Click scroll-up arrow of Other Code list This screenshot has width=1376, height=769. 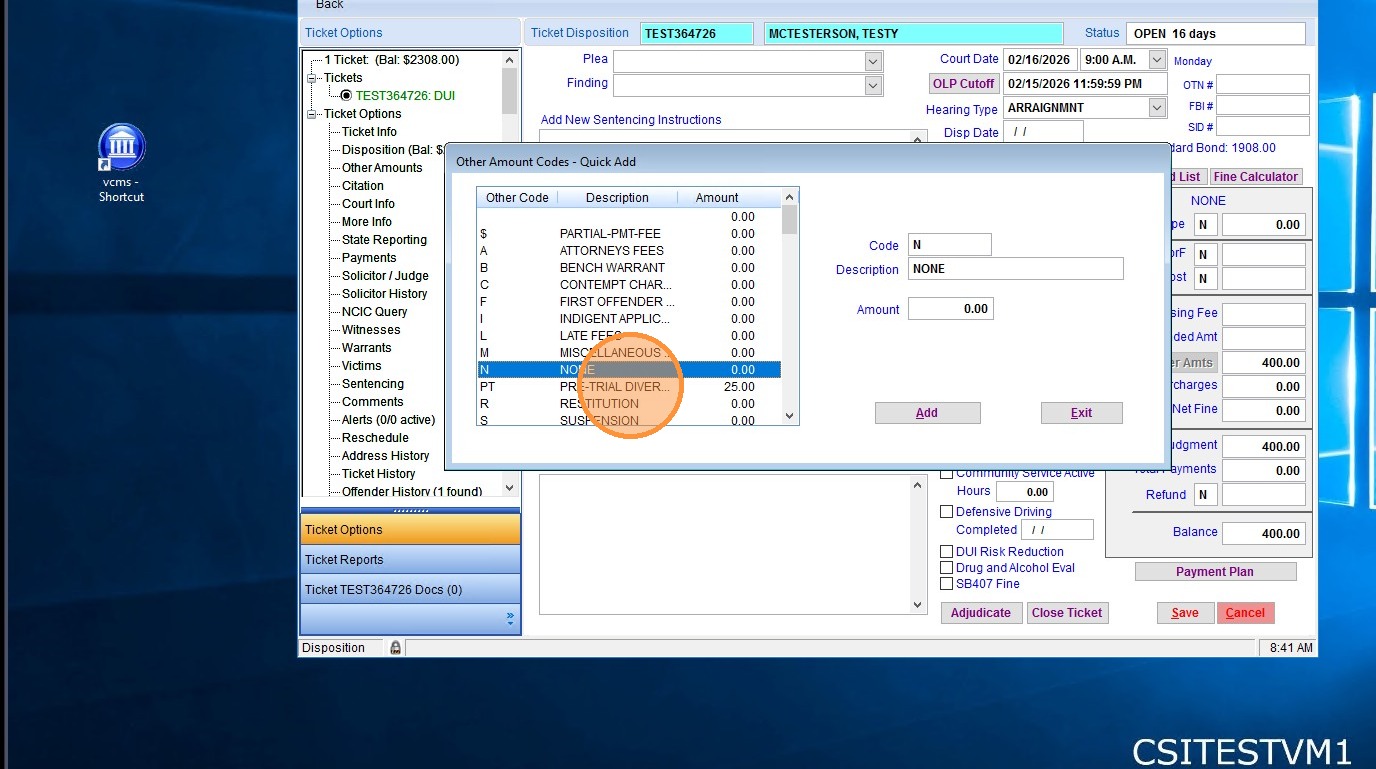click(x=789, y=198)
